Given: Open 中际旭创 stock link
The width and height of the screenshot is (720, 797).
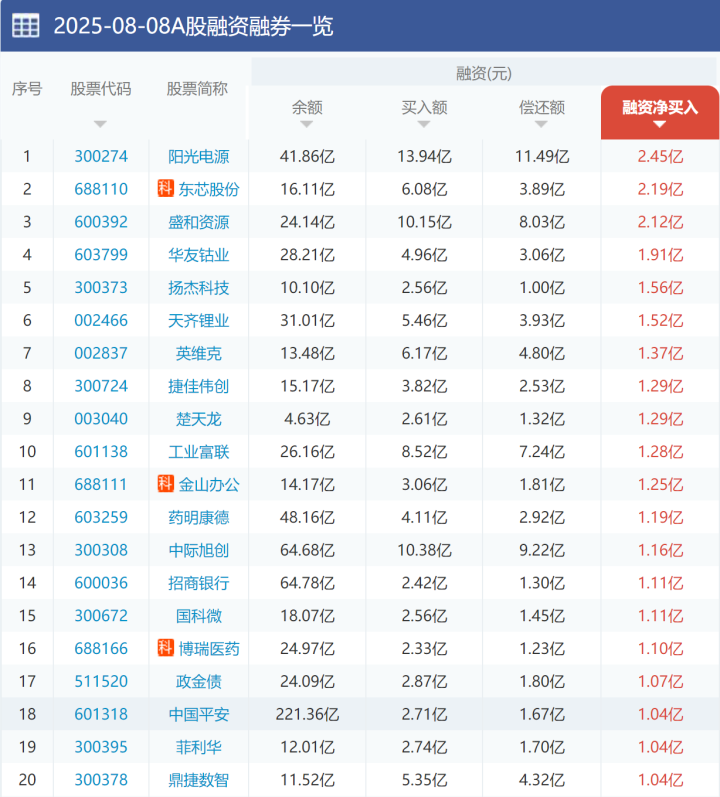Looking at the screenshot, I should tap(199, 550).
